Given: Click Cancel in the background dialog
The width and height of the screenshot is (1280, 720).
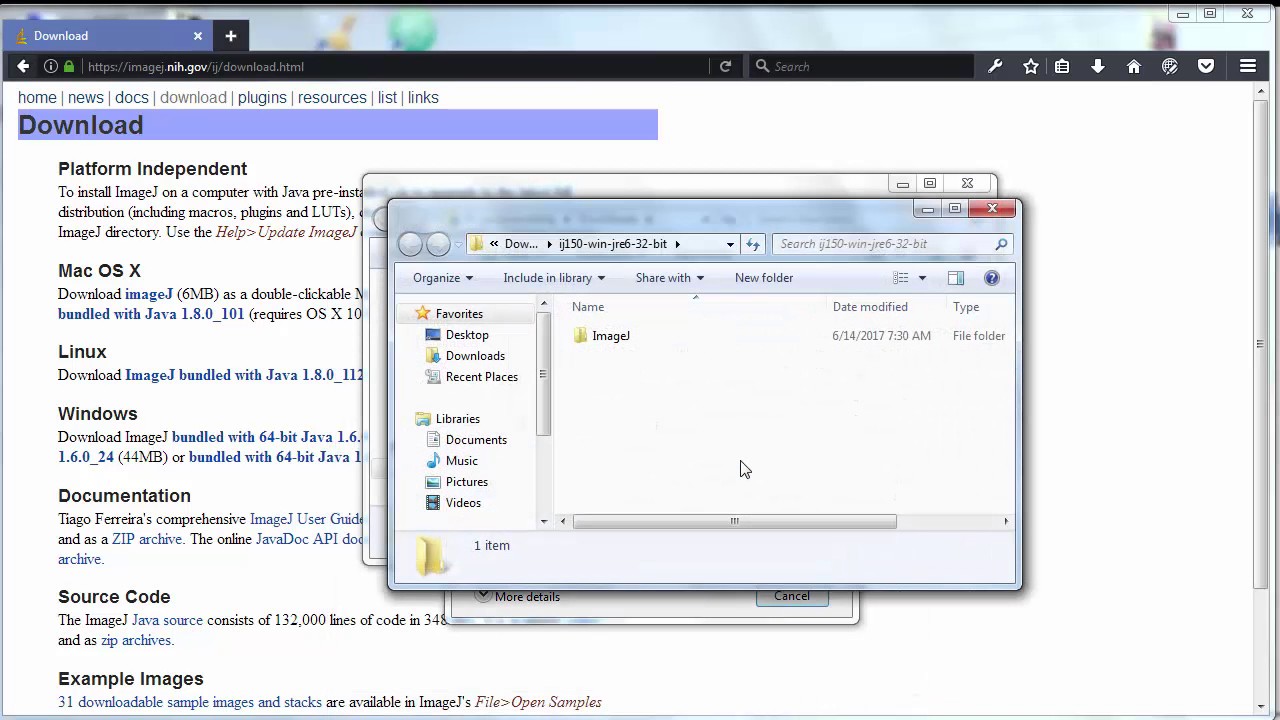Looking at the screenshot, I should point(792,596).
